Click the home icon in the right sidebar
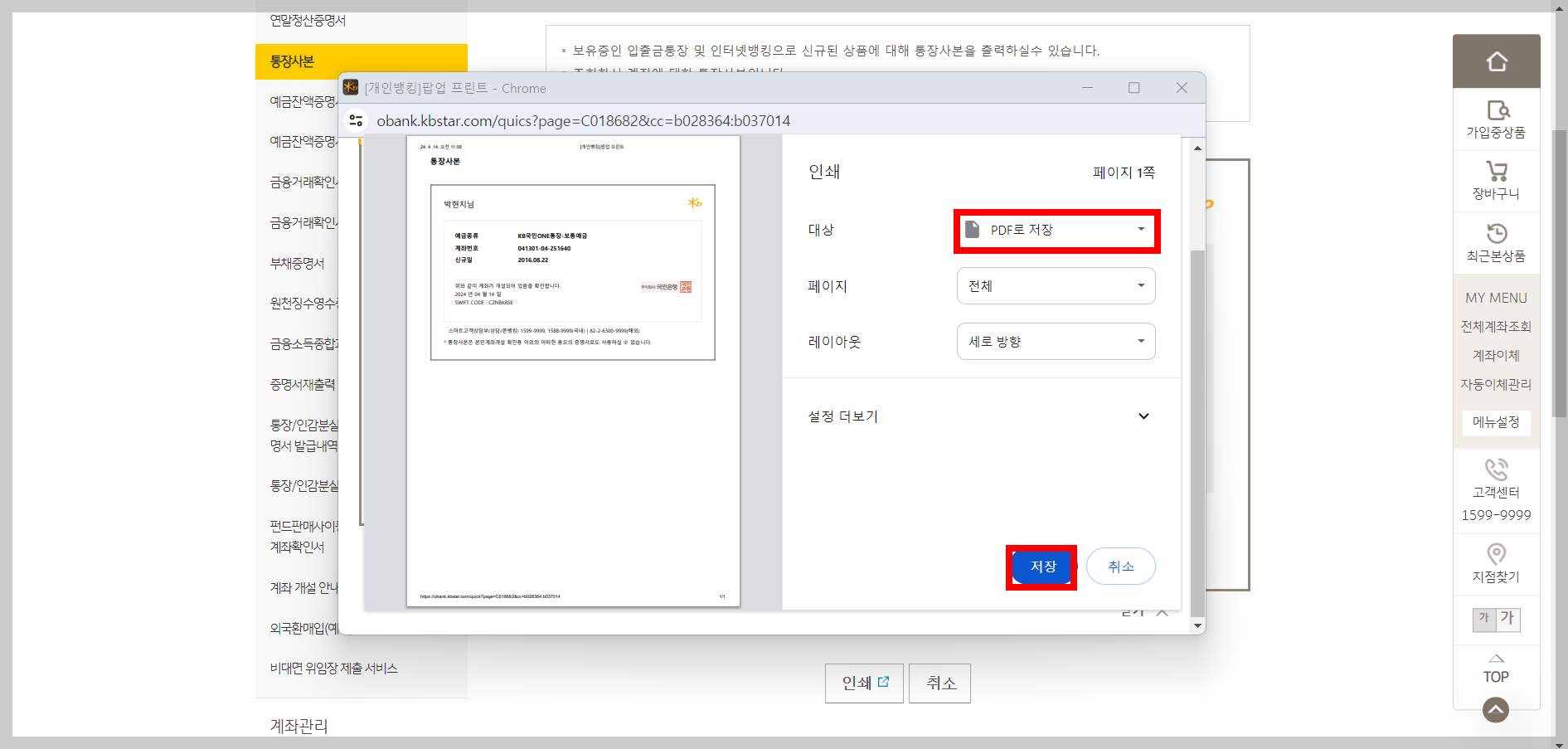This screenshot has height=749, width=1568. point(1496,60)
